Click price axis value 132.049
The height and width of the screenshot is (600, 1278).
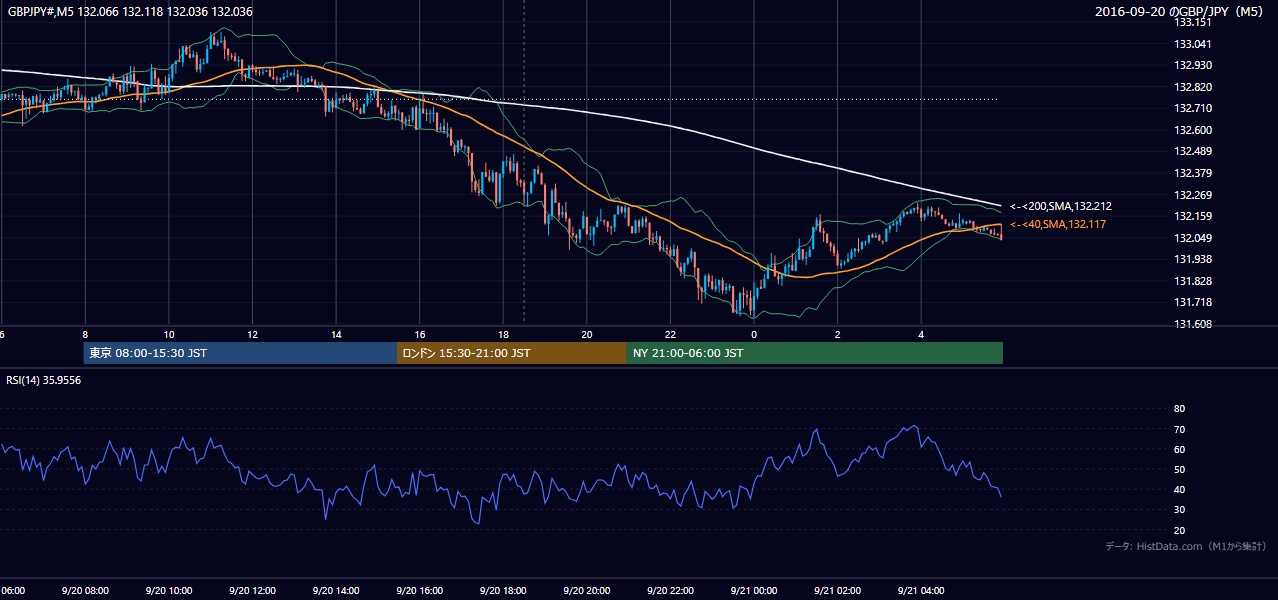1192,238
